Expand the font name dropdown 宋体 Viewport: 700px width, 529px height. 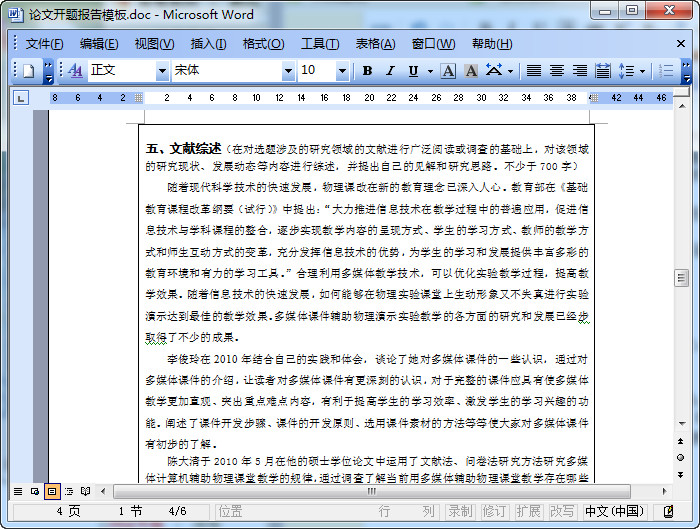(x=288, y=71)
